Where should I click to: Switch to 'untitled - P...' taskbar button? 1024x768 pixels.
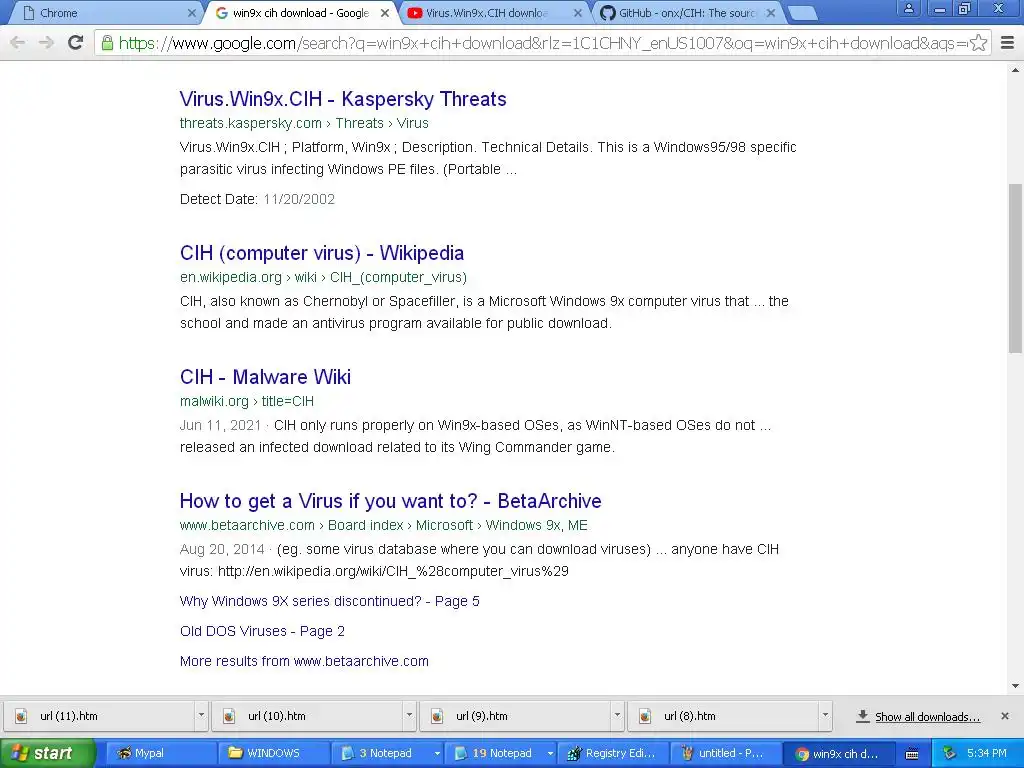coord(728,753)
